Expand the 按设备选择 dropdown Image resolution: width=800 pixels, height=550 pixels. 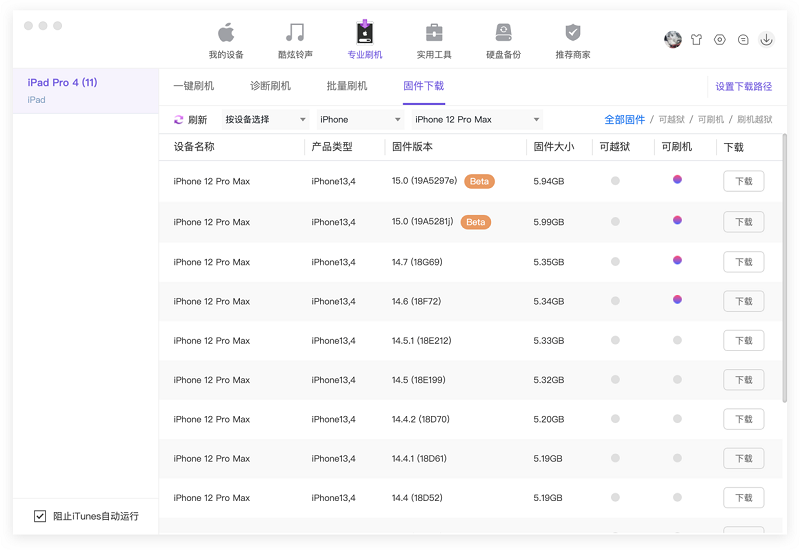click(265, 120)
